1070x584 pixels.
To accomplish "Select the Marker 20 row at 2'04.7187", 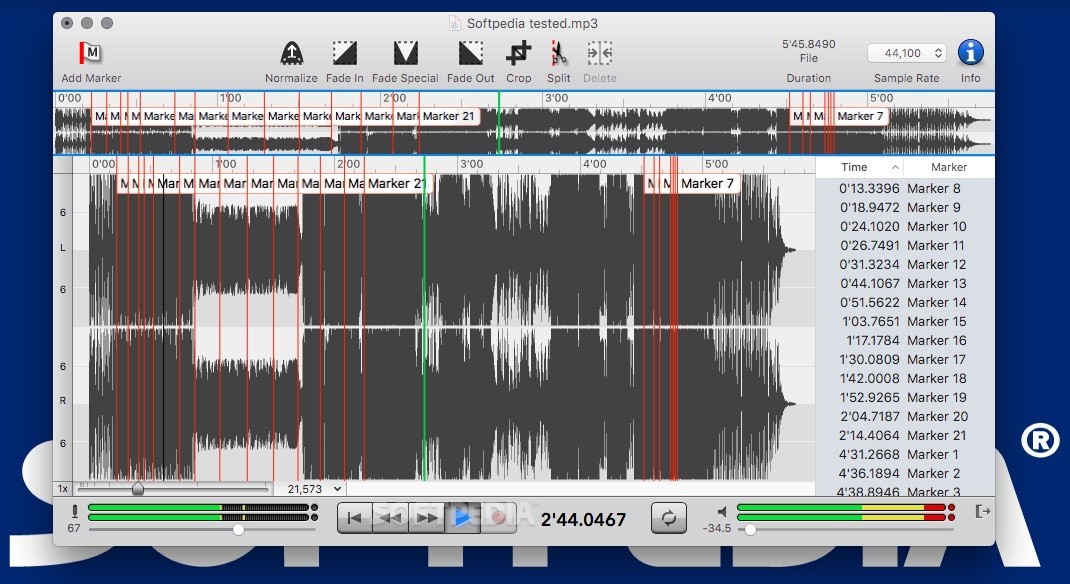I will click(905, 416).
